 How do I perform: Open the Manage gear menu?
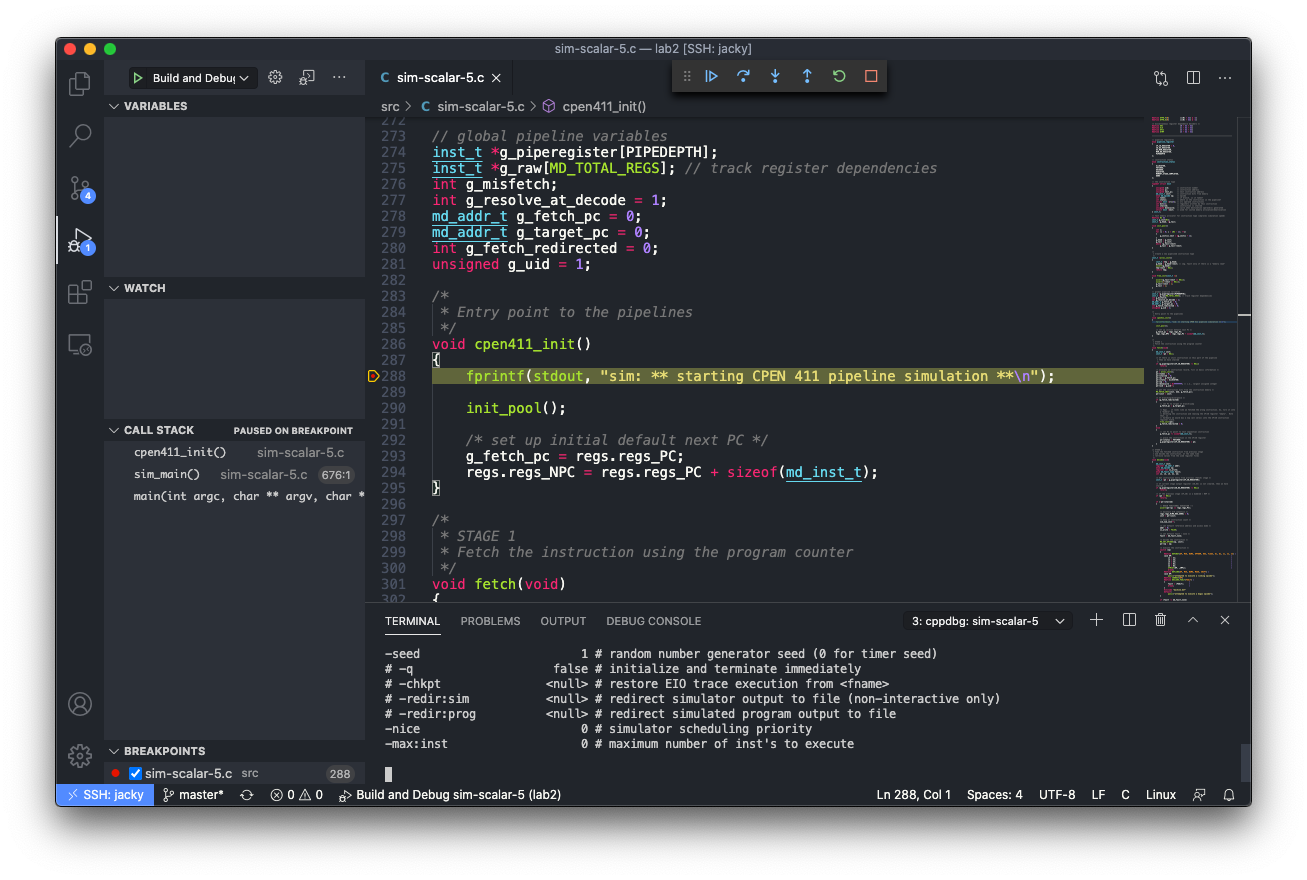pyautogui.click(x=80, y=755)
